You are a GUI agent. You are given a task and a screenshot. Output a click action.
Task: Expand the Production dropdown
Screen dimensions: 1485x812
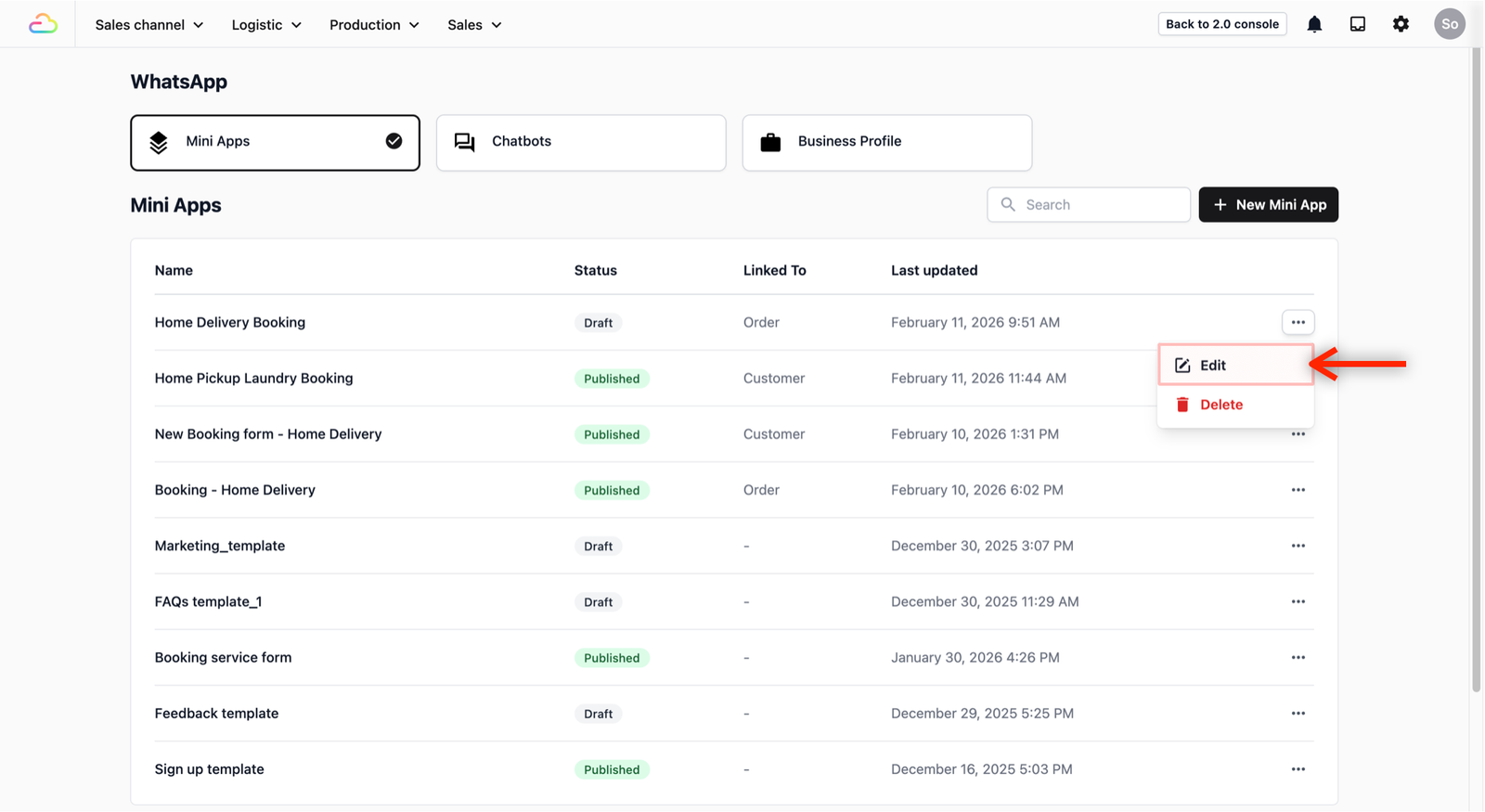[x=374, y=25]
